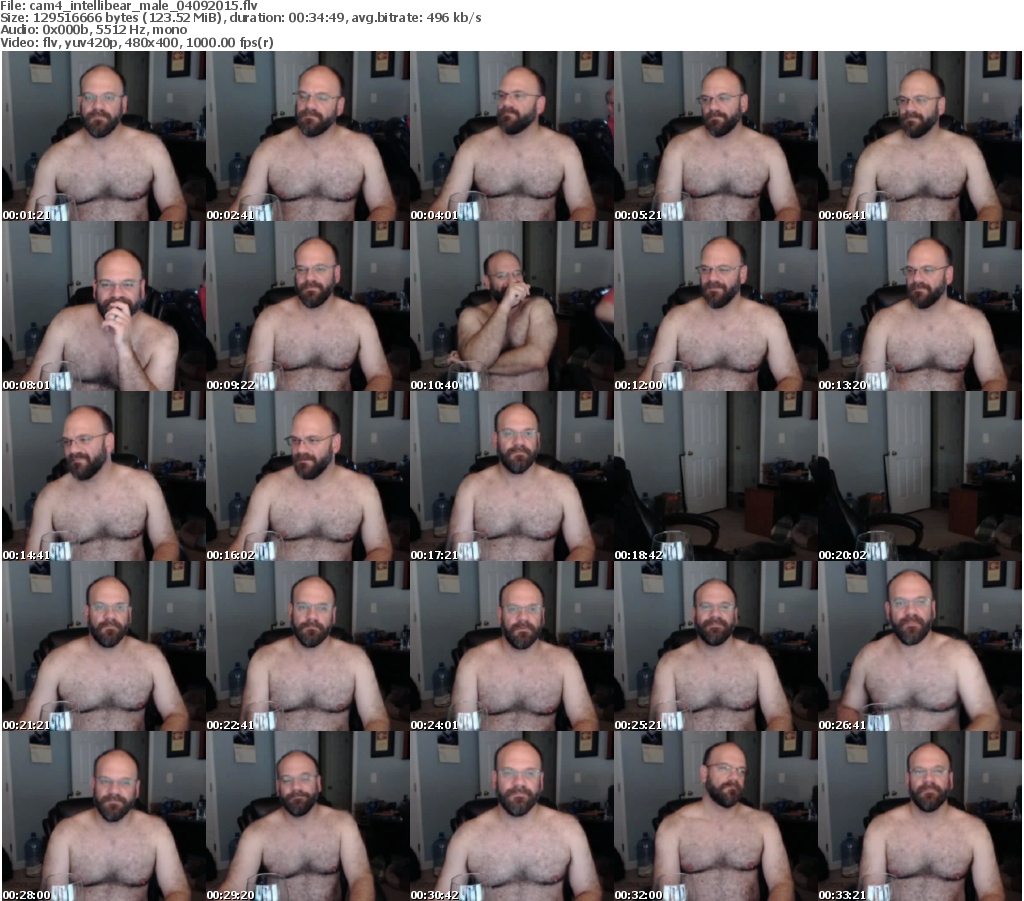Select the frame with timestamp 00:17:21
Screen dimensions: 1024x901
click(x=512, y=476)
